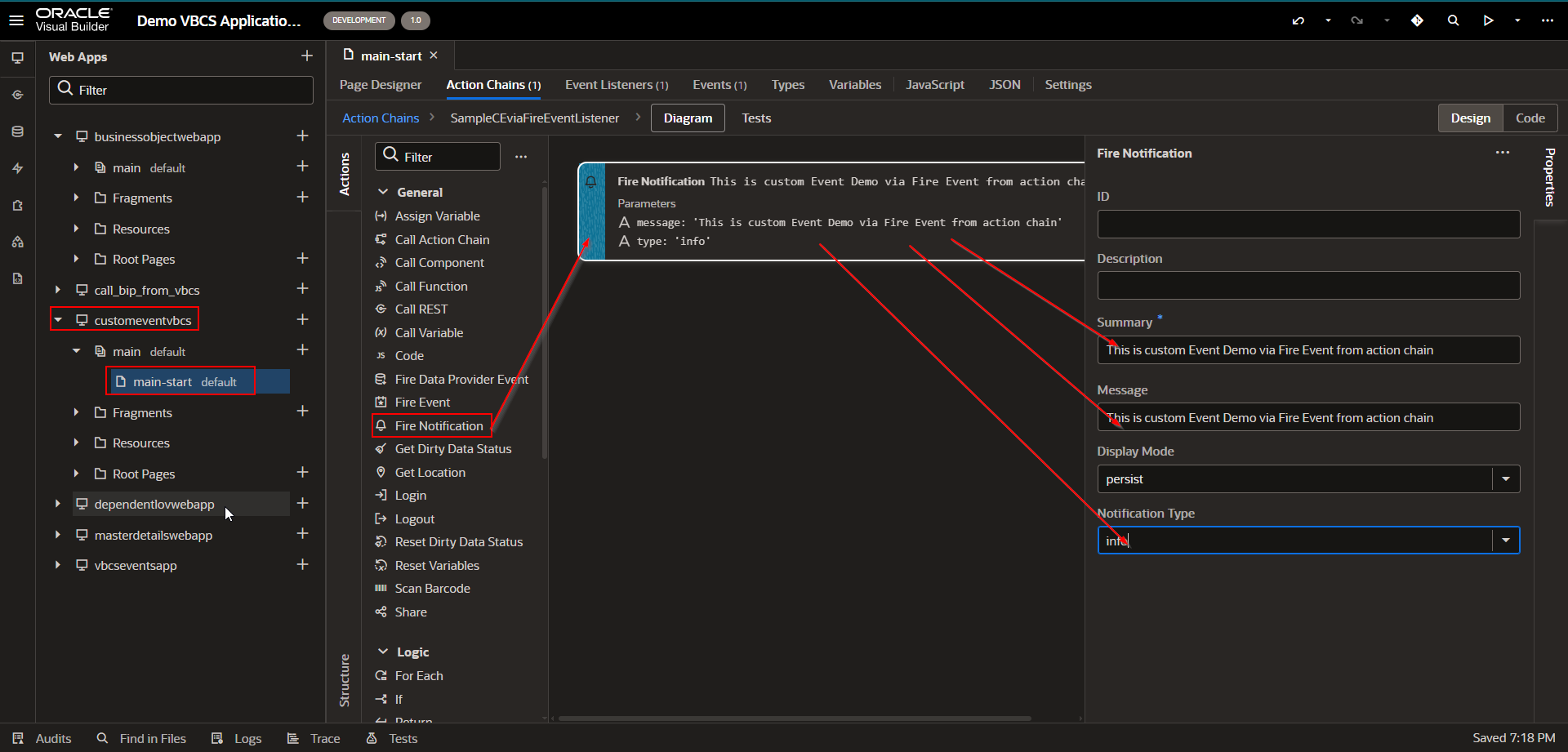
Task: Open Trace in the bottom bar
Action: point(314,738)
